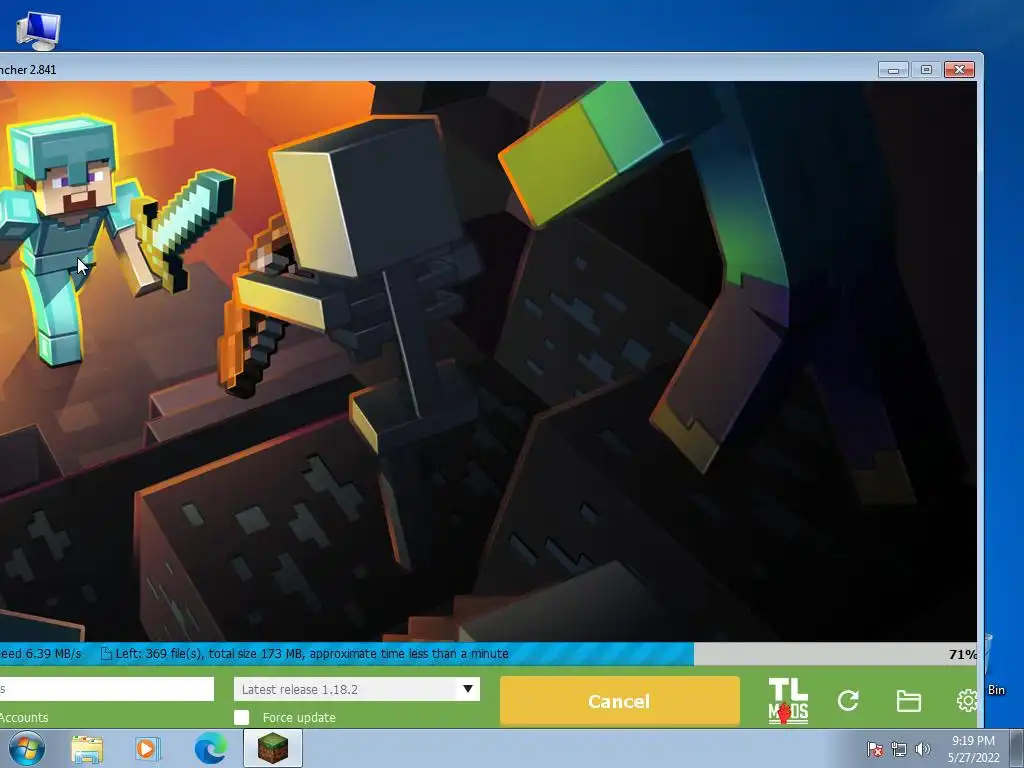Click the Accounts checkbox label

[24, 717]
